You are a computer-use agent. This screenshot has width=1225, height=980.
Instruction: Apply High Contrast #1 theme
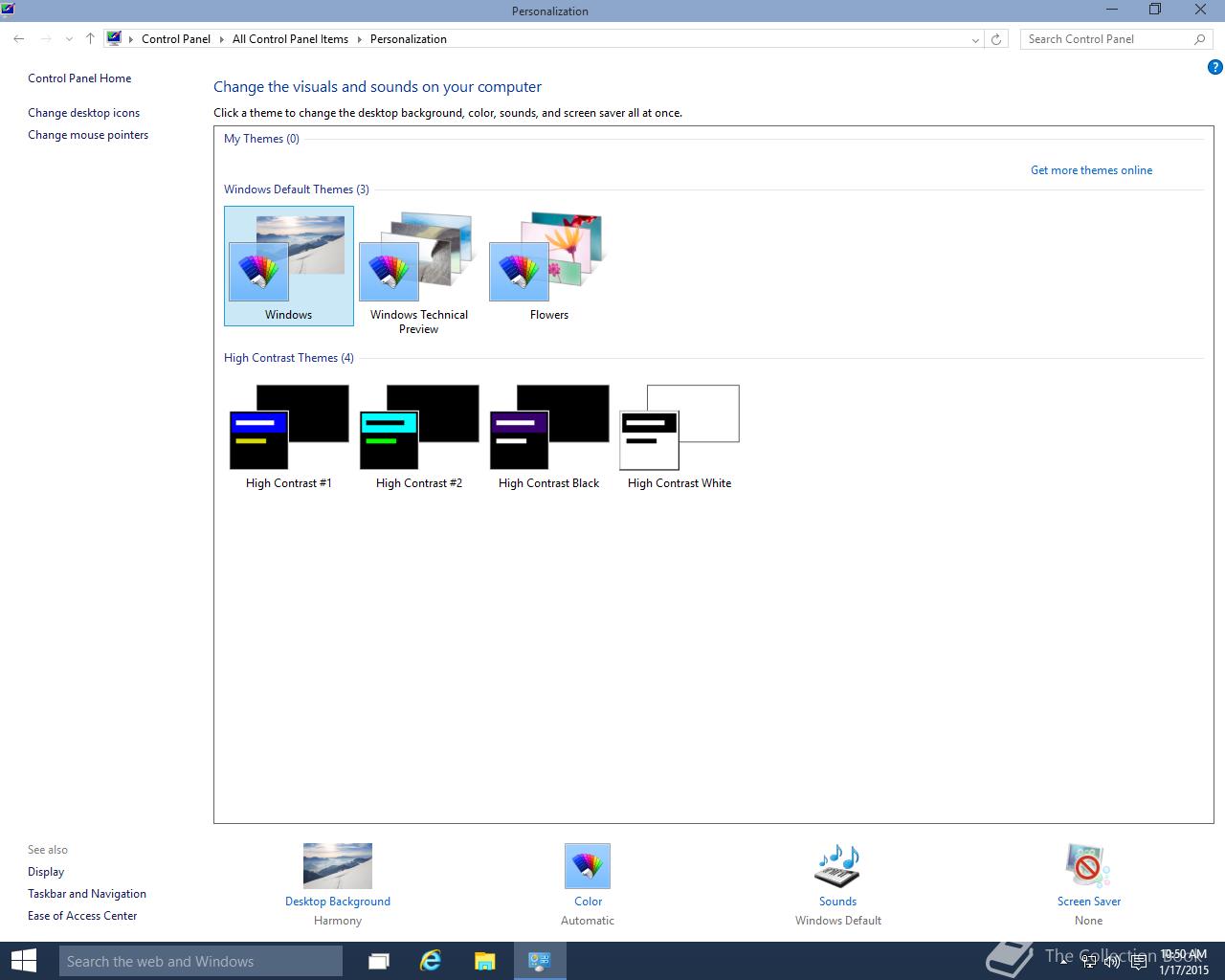coord(288,437)
